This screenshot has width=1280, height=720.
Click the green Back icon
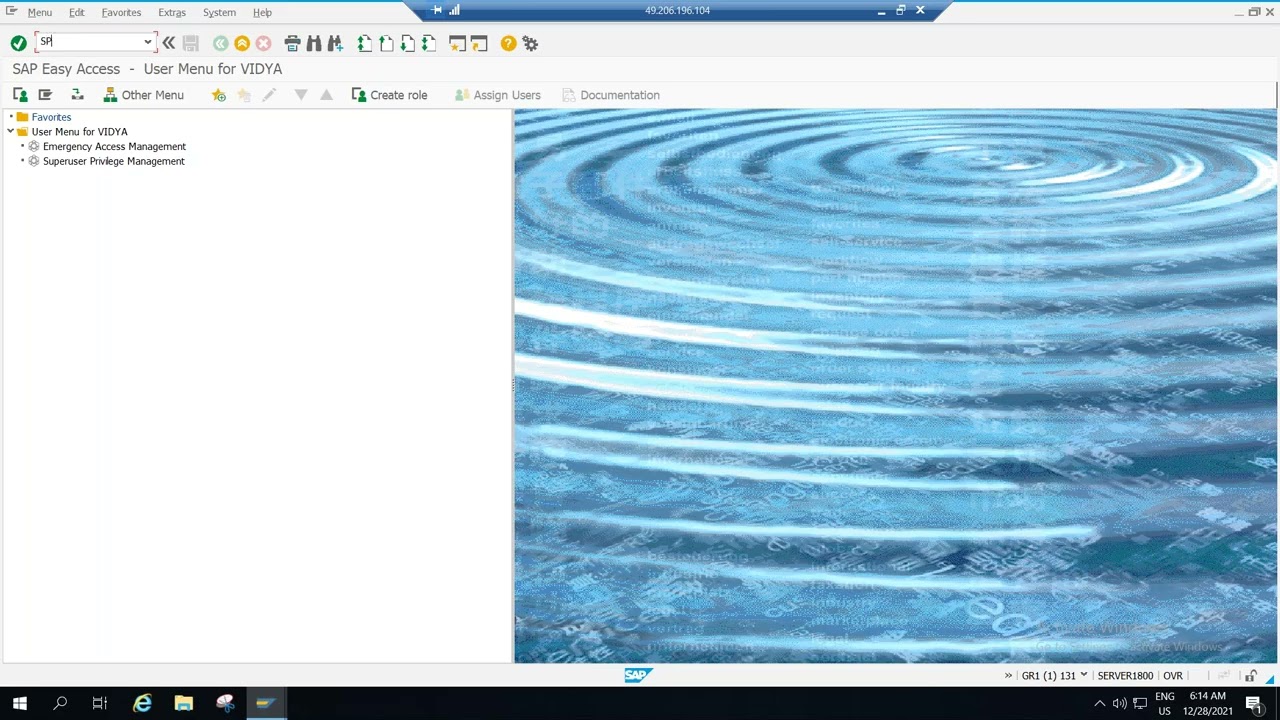tap(220, 43)
